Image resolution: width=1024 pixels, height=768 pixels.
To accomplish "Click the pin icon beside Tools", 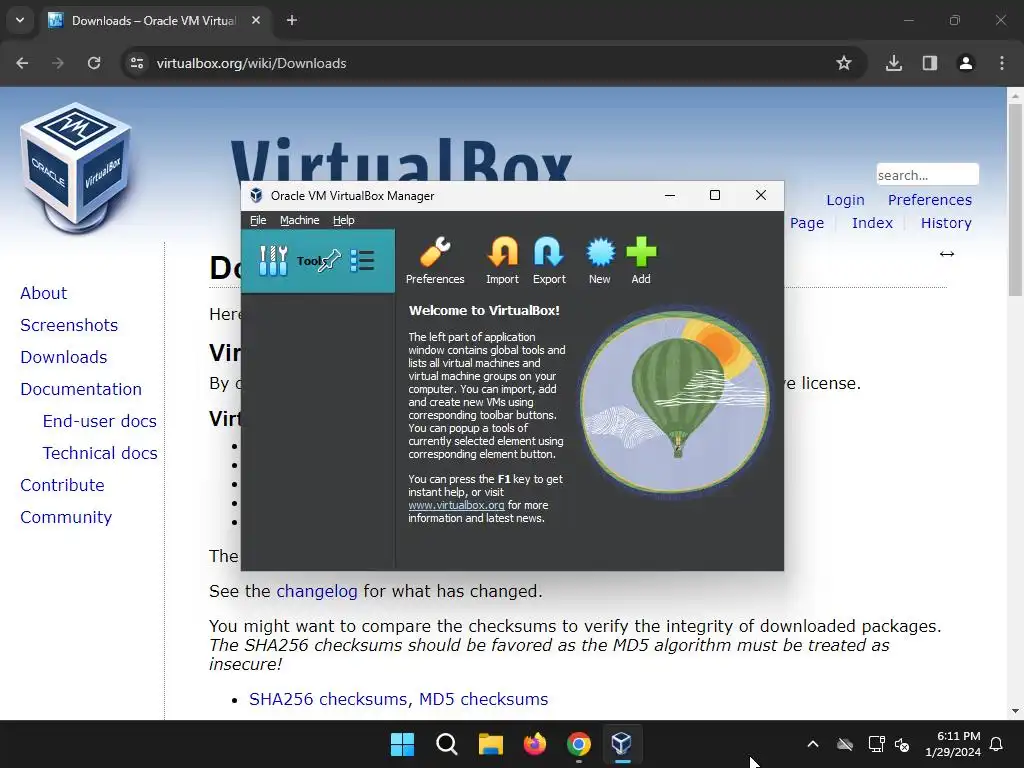I will pos(329,261).
